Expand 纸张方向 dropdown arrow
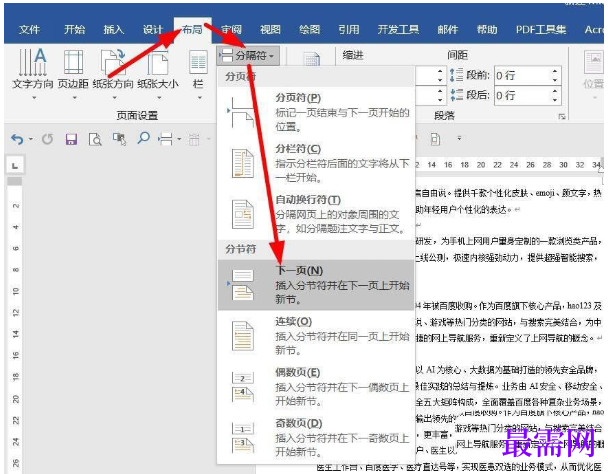The width and height of the screenshot is (614, 474). pos(114,98)
